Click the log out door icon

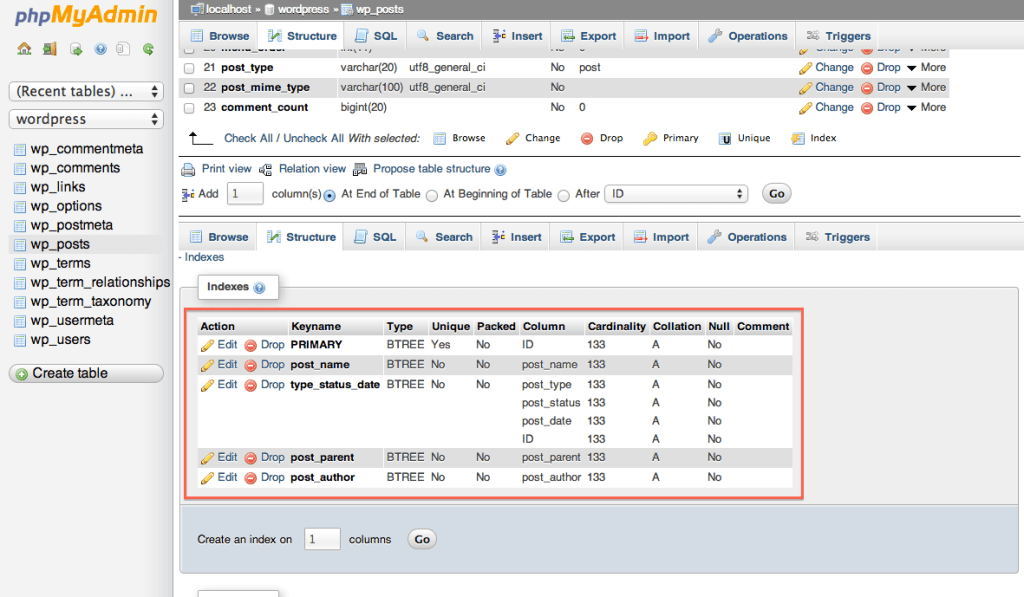coord(49,48)
